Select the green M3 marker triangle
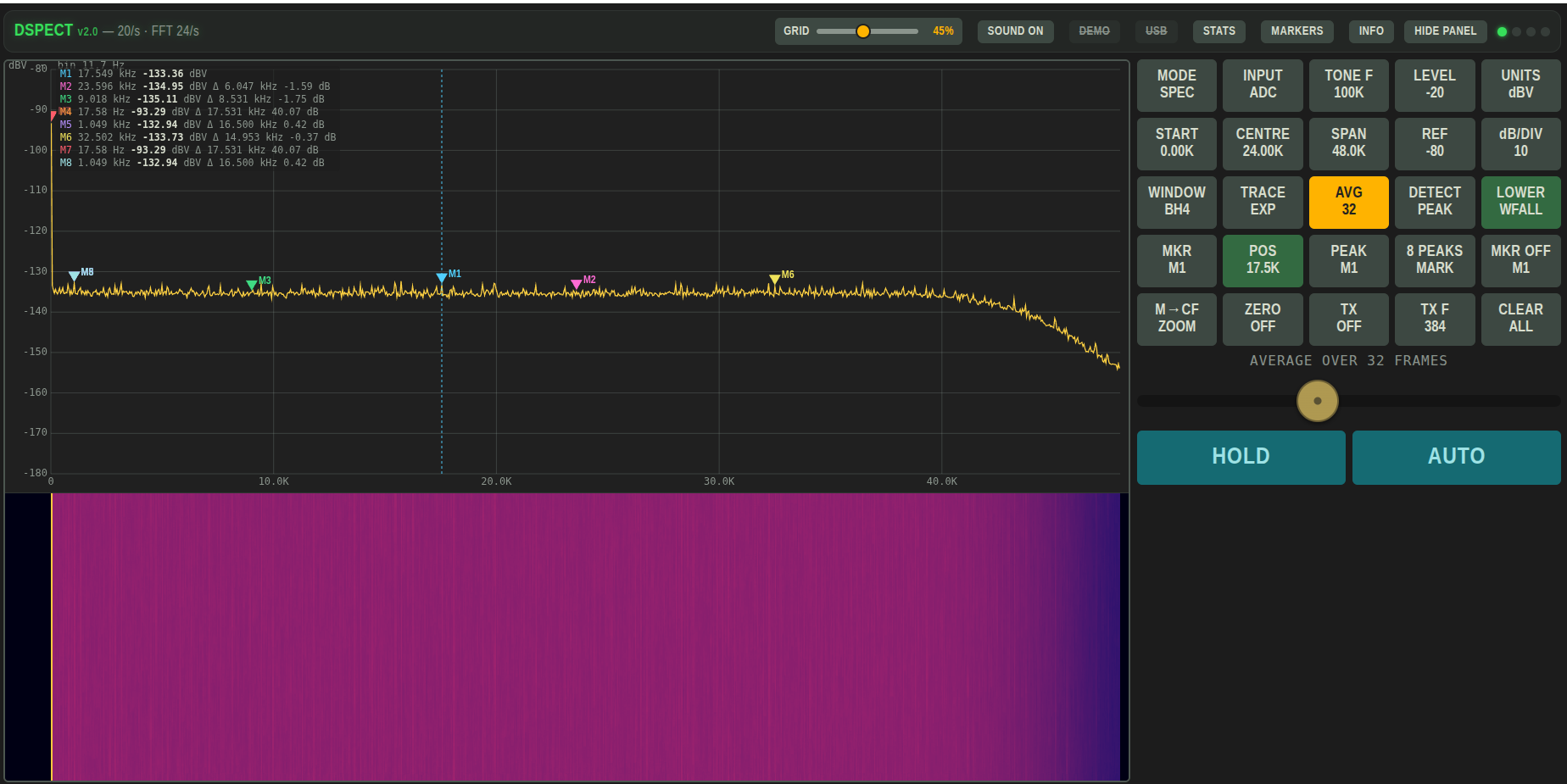 coord(252,285)
